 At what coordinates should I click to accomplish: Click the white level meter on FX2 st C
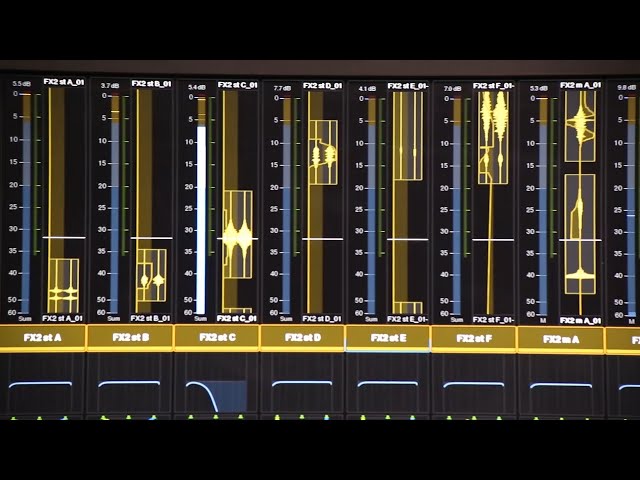tap(201, 220)
